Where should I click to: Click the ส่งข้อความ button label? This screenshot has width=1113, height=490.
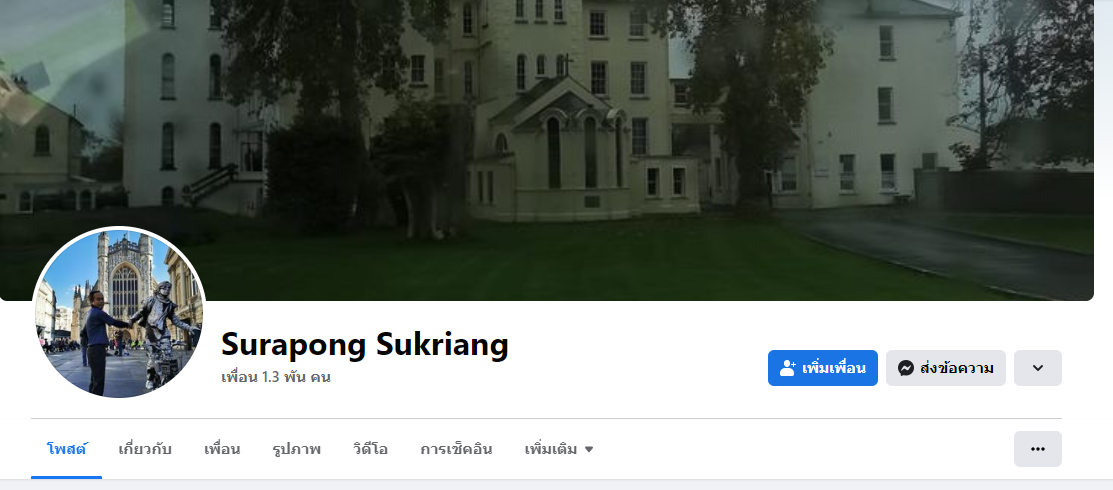tap(957, 368)
